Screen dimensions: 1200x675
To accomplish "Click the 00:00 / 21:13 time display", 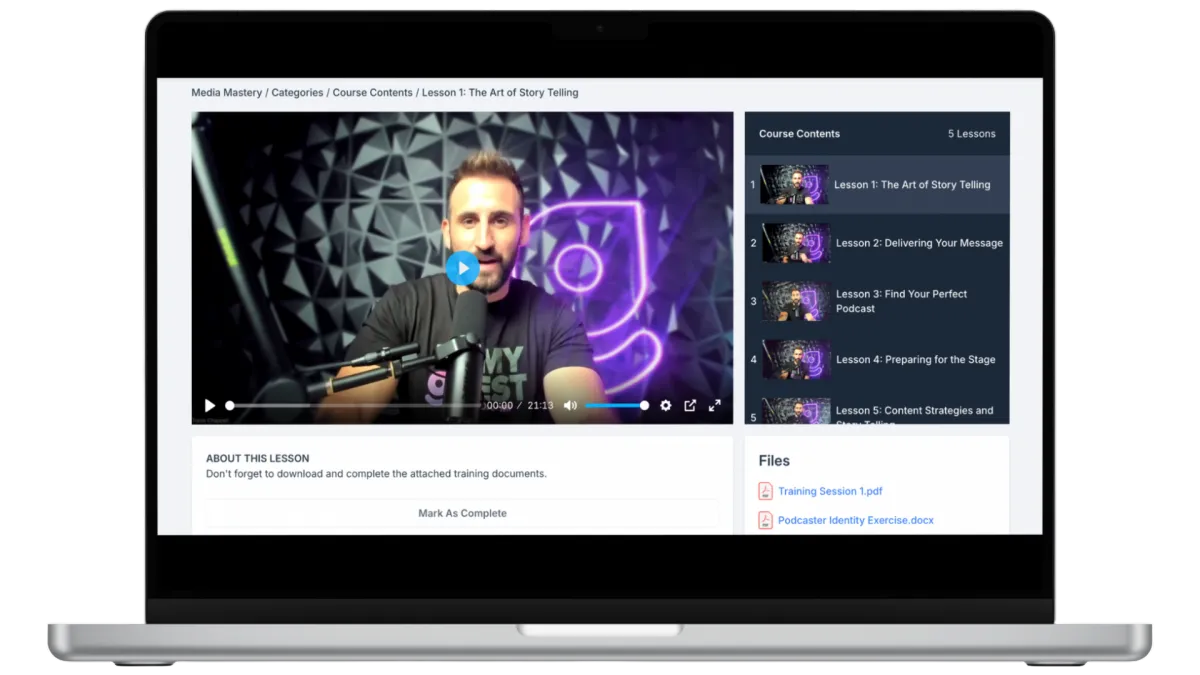I will (x=520, y=406).
